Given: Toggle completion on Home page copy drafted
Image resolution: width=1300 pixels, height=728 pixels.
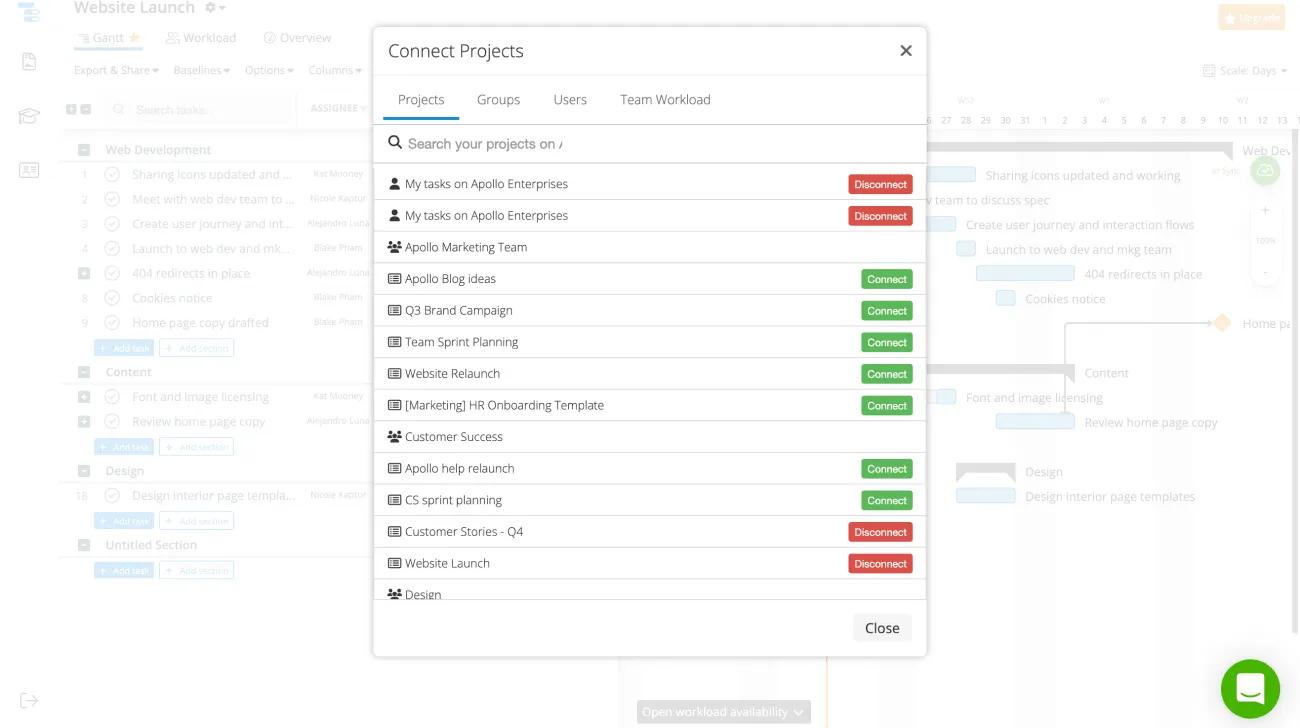Looking at the screenshot, I should (112, 322).
